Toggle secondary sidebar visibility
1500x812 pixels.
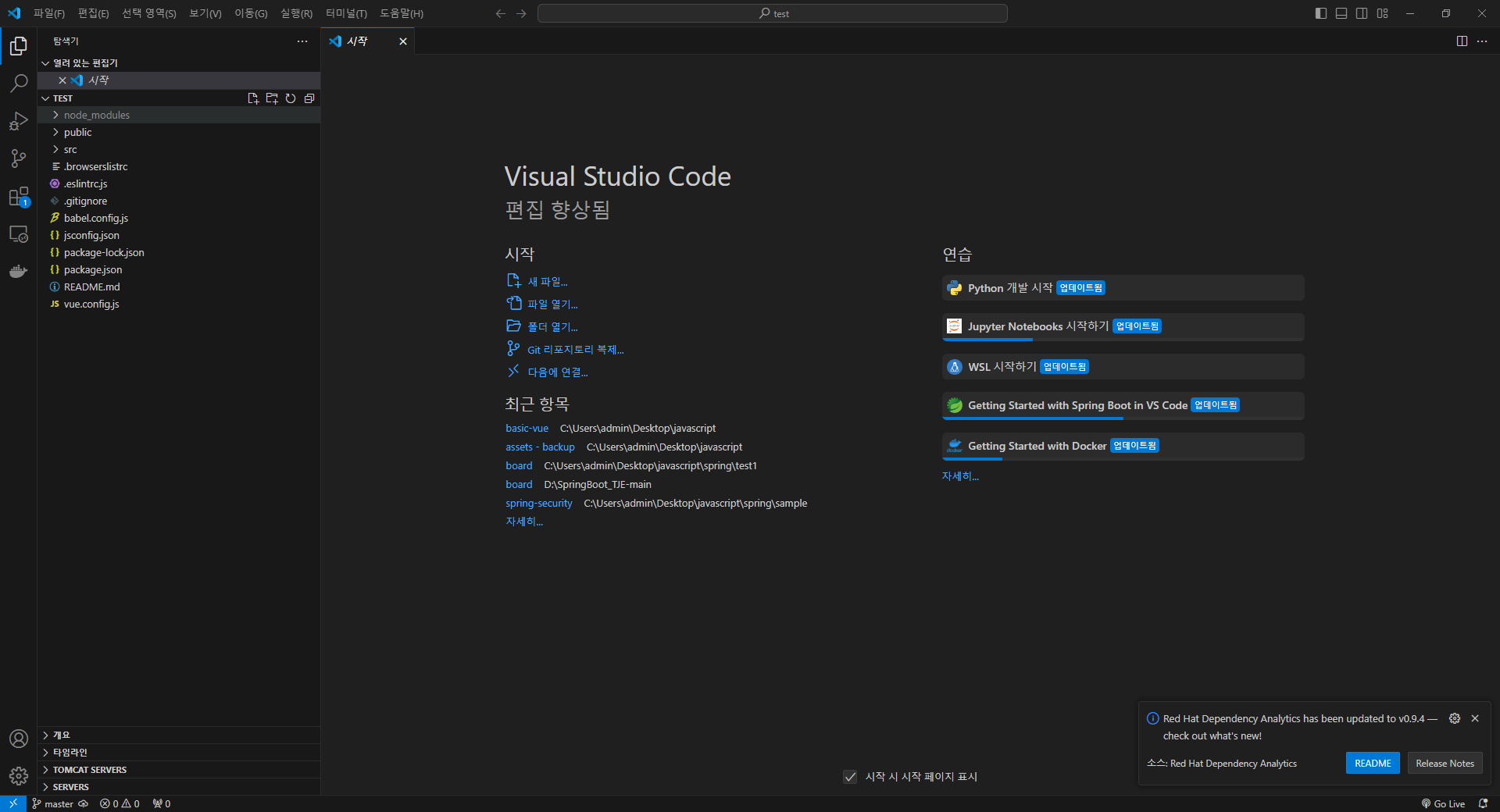(x=1362, y=13)
